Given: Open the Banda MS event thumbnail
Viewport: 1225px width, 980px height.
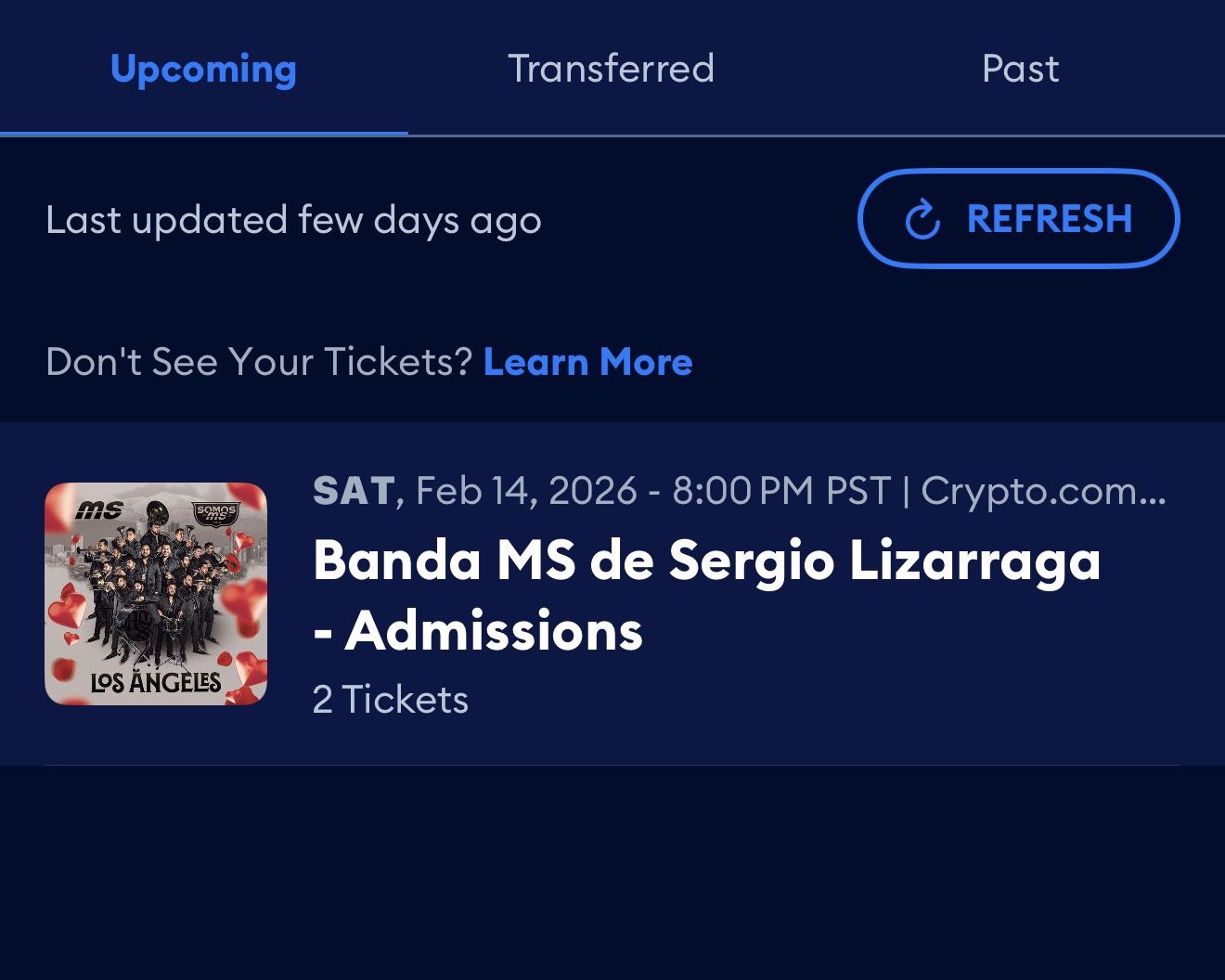Looking at the screenshot, I should 156,594.
